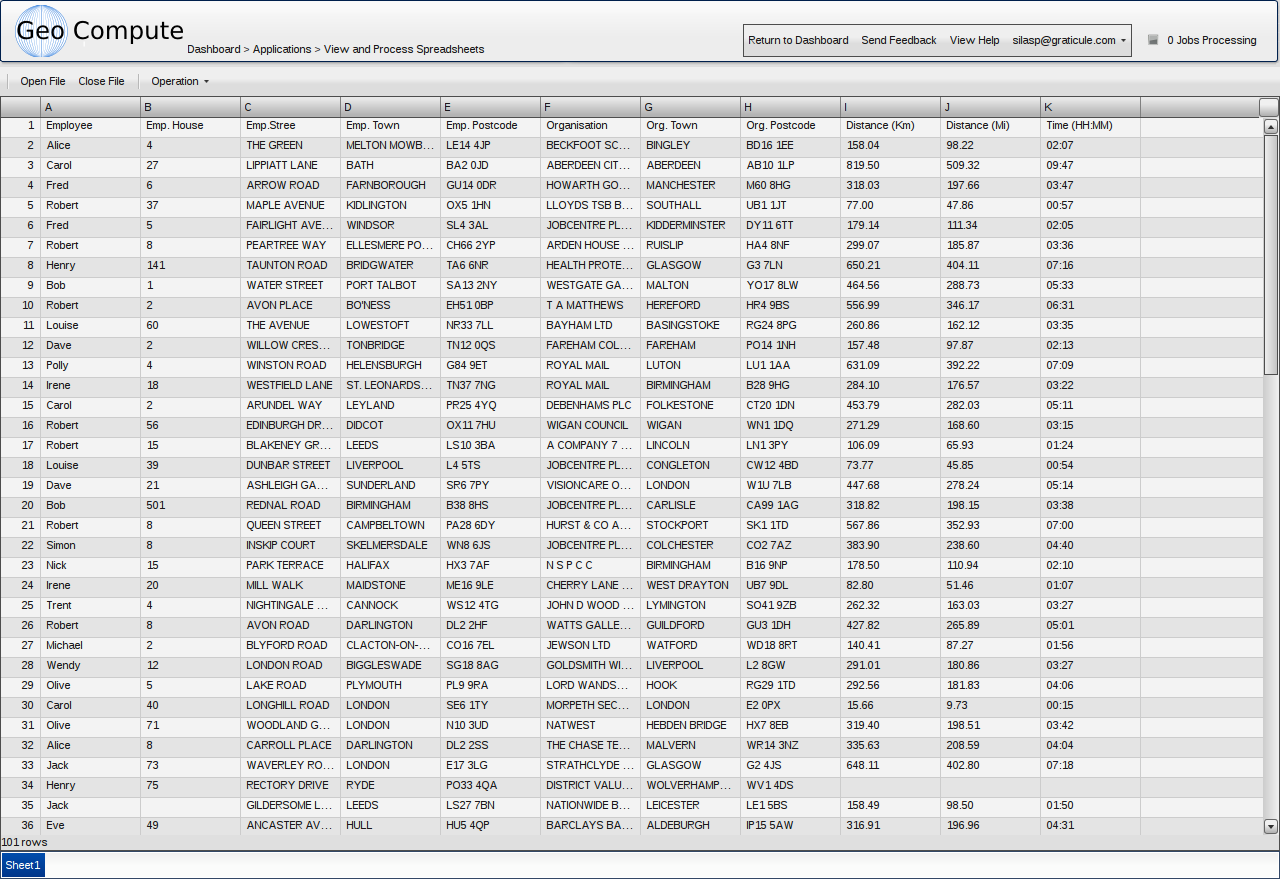Expand the silasp@graticule.com account menu

click(x=1069, y=40)
